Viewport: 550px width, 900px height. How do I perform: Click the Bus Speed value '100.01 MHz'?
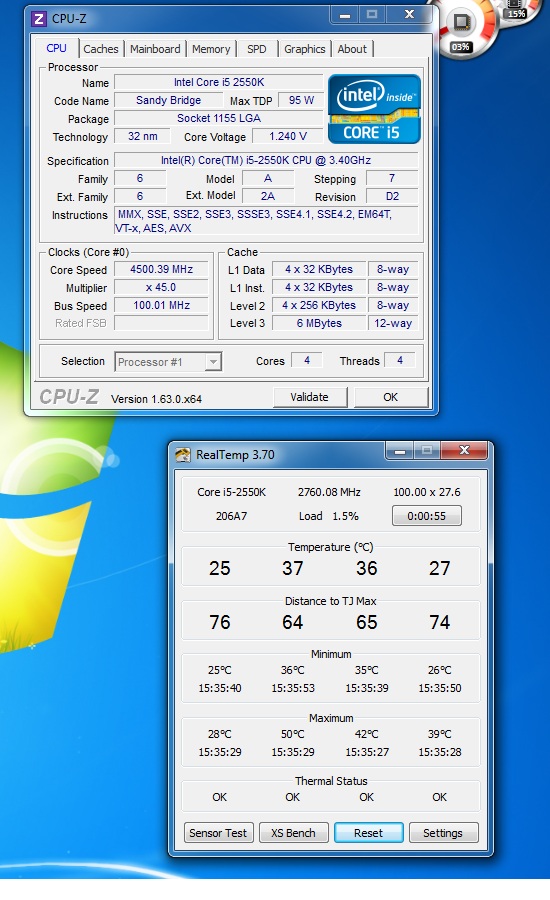pos(161,305)
